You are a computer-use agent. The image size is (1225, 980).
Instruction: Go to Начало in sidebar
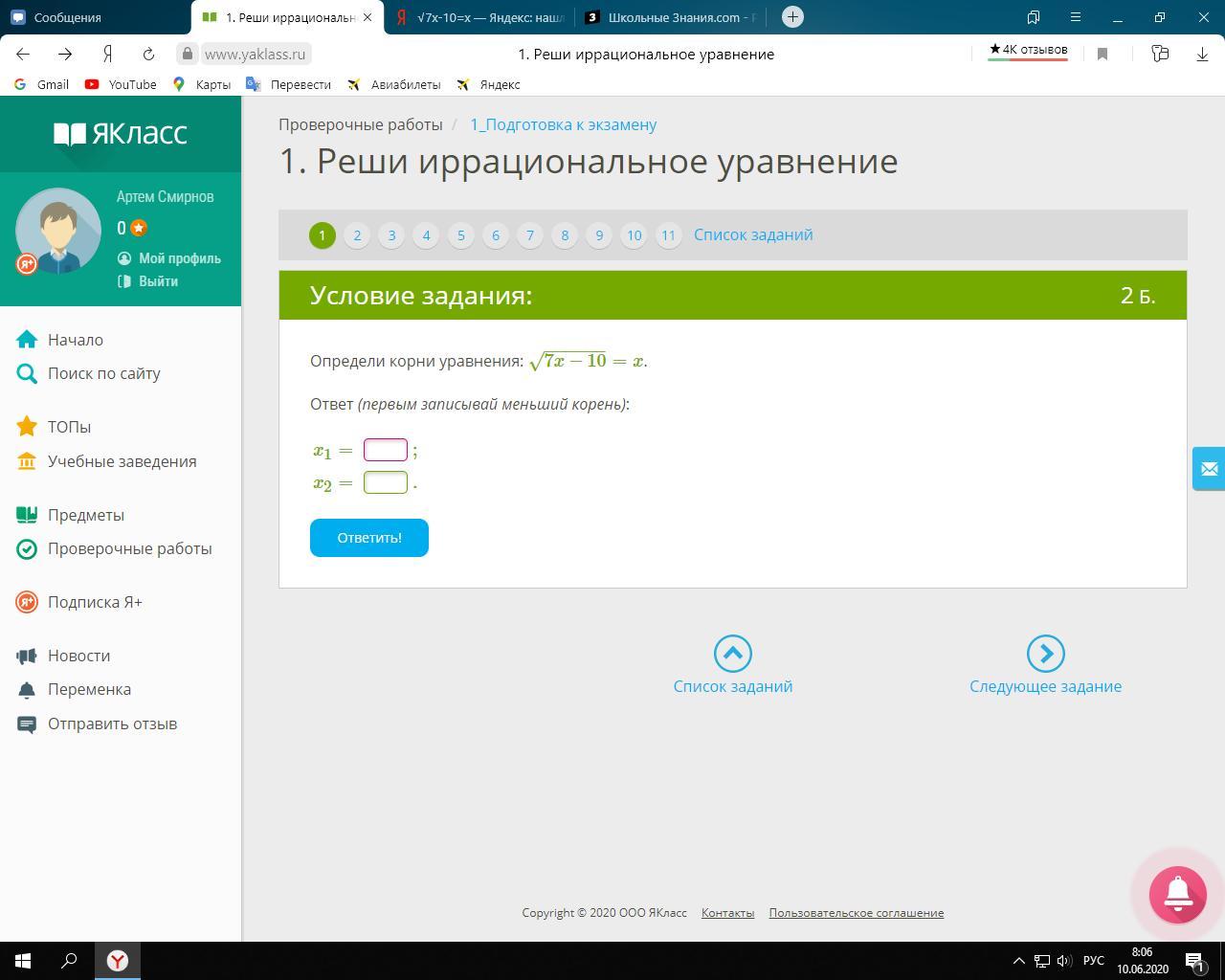(76, 340)
